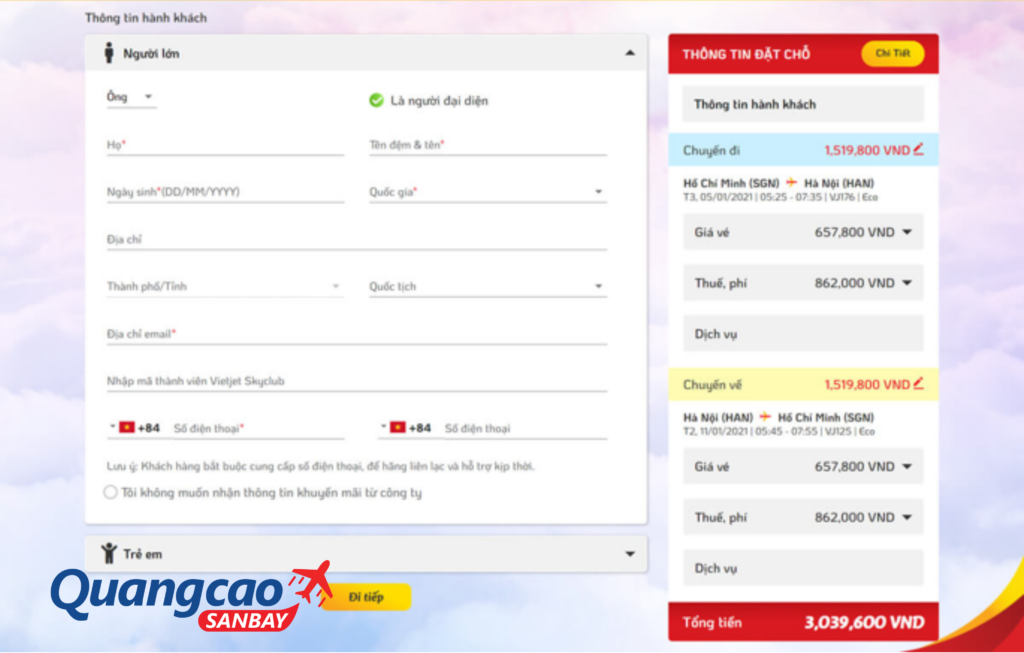
Task: Click the VJ176 flight details line
Action: (x=780, y=197)
